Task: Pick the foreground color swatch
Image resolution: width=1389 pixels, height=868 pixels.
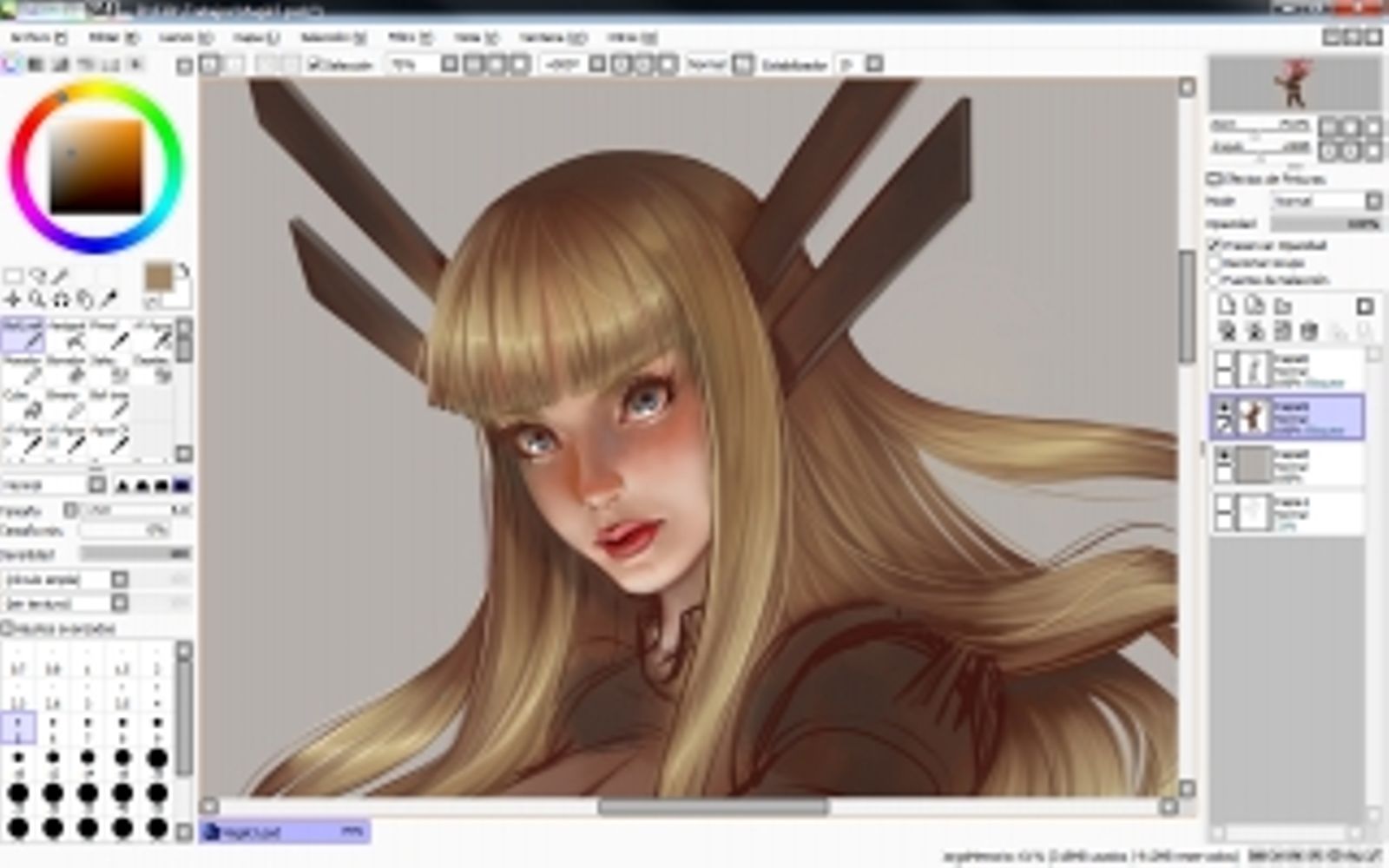Action: 158,278
